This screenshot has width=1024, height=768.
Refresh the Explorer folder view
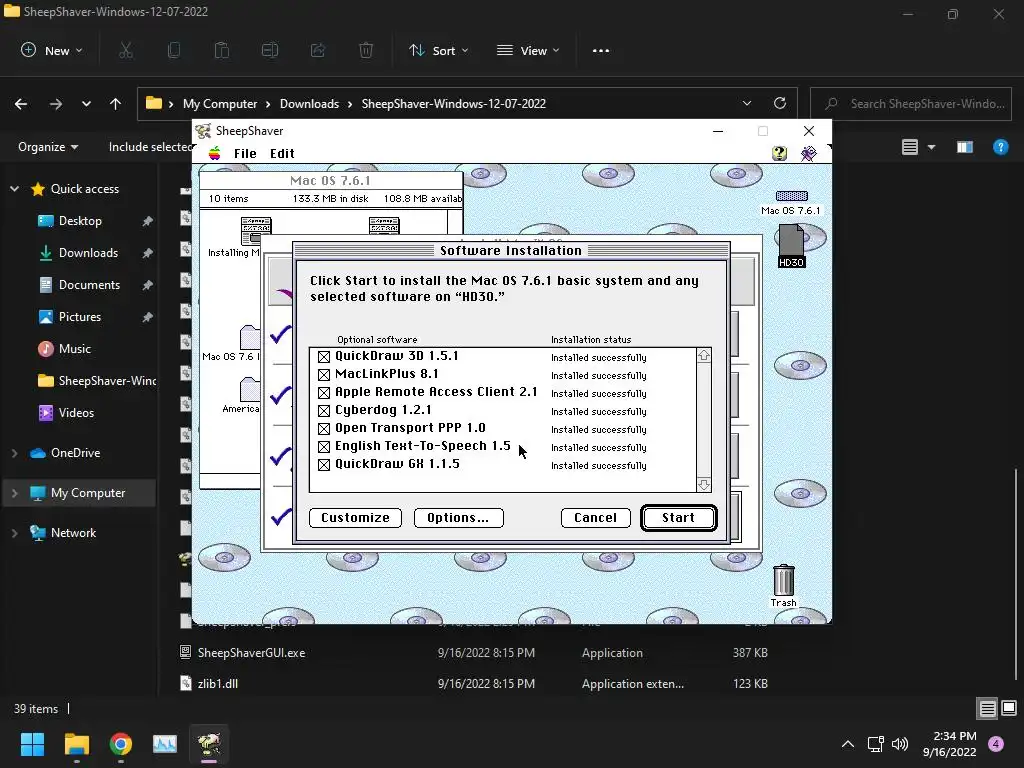click(x=780, y=103)
